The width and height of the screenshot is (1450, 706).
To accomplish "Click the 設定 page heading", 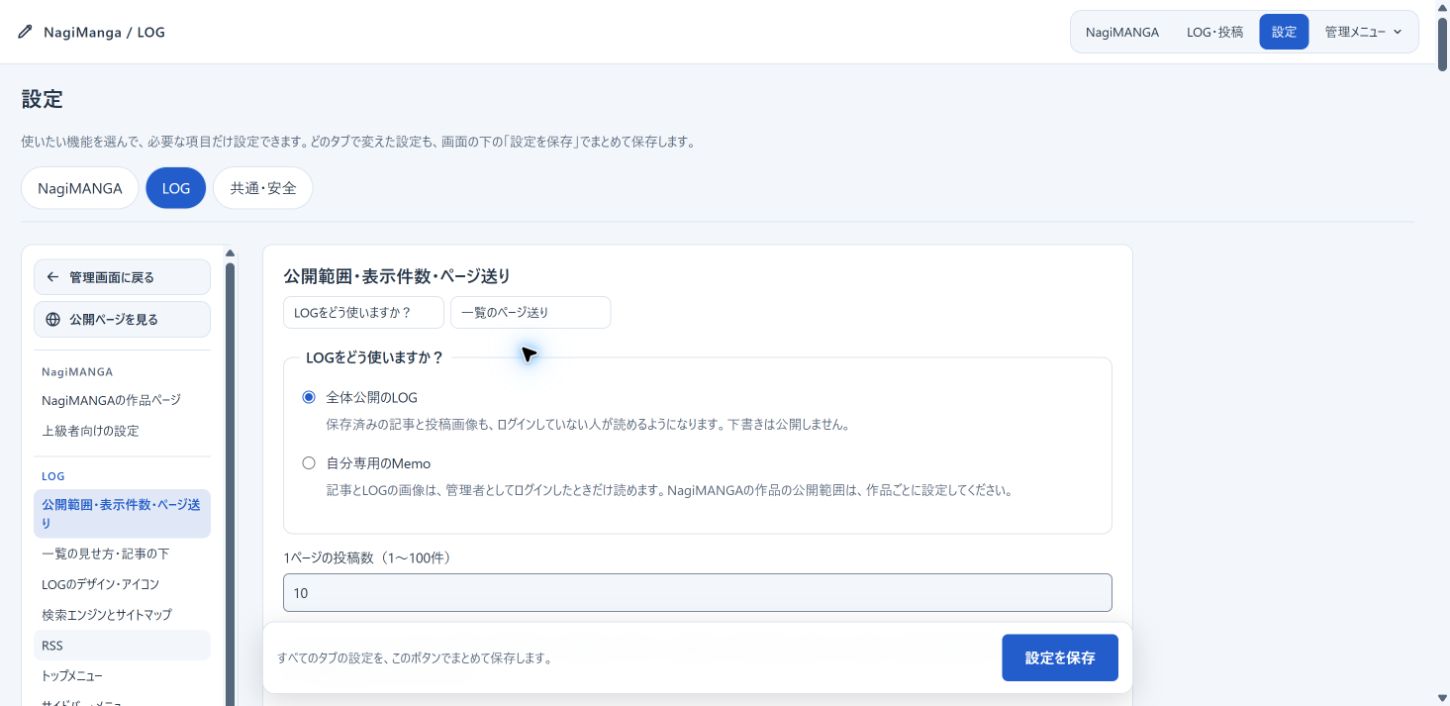I will coord(42,99).
